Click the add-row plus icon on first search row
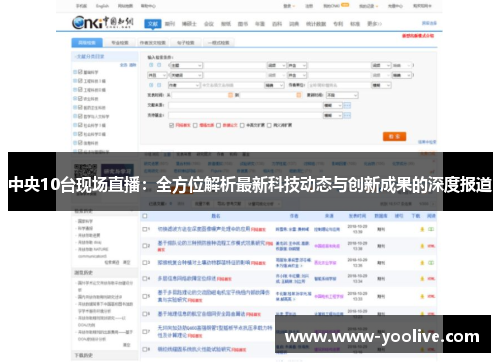 (x=151, y=65)
